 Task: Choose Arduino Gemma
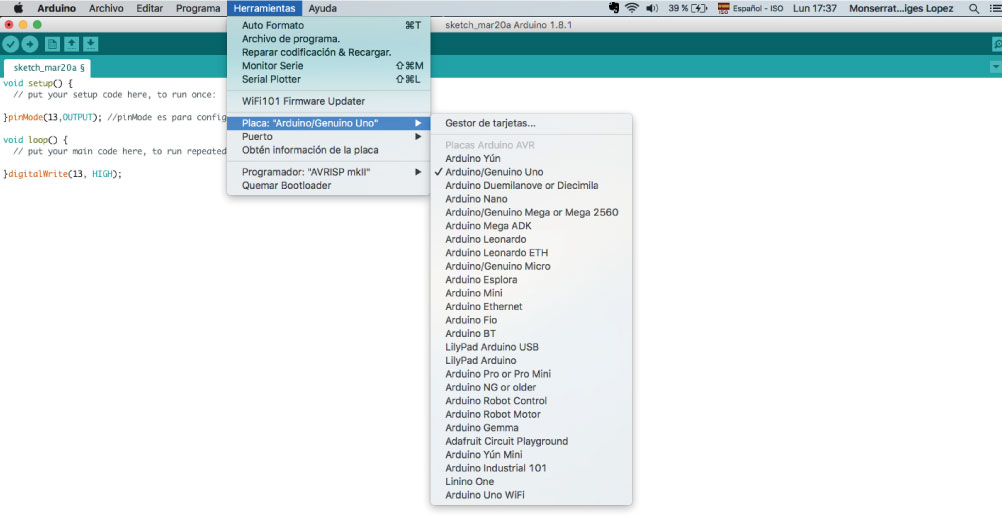[531, 427]
